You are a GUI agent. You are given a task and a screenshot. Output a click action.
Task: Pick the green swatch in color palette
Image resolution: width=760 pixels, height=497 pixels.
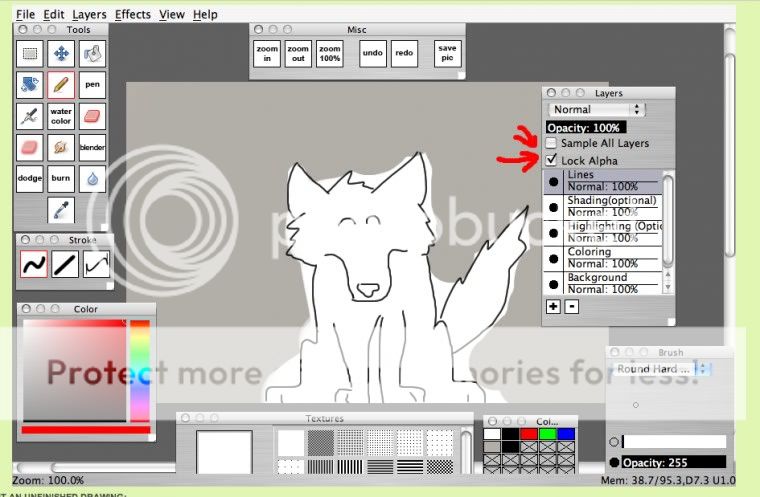546,434
